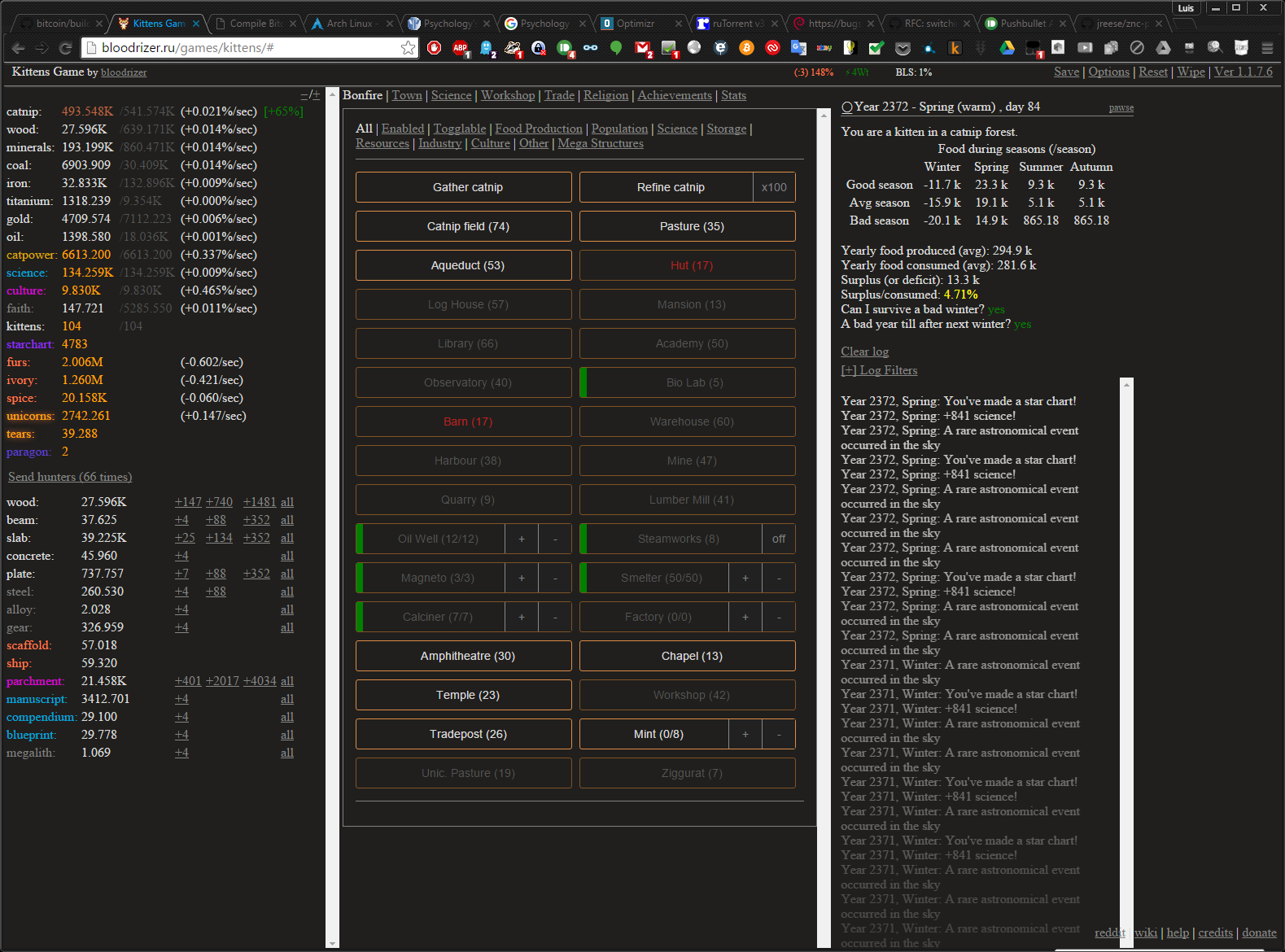
Task: Open the Religion tab
Action: pyautogui.click(x=605, y=95)
